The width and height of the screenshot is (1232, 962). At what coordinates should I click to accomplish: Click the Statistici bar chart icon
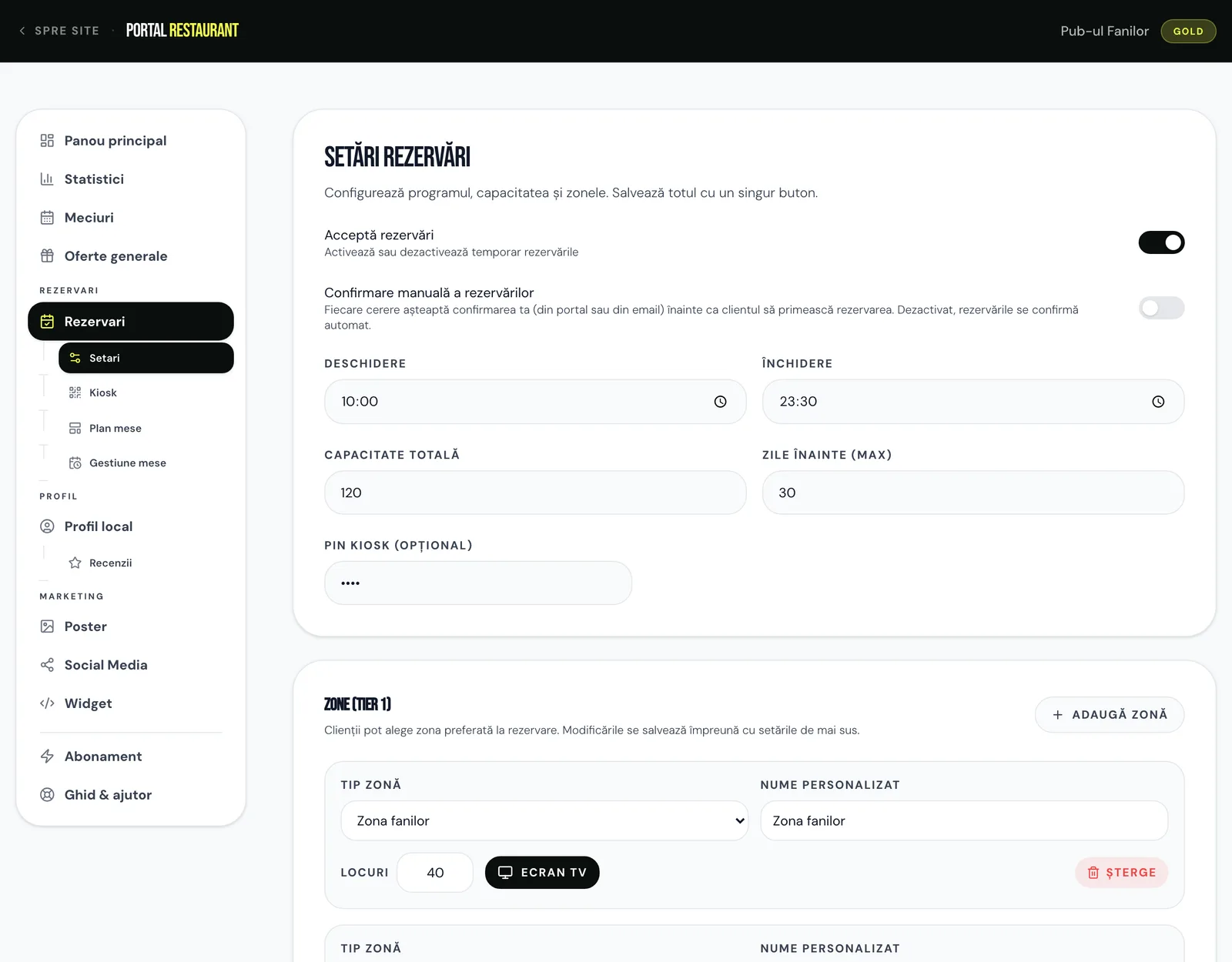click(47, 179)
